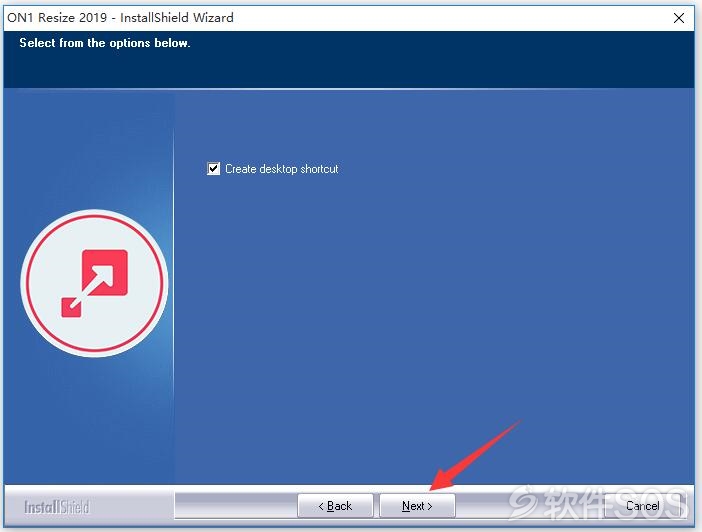Click the Next button
The height and width of the screenshot is (532, 702).
[x=417, y=506]
